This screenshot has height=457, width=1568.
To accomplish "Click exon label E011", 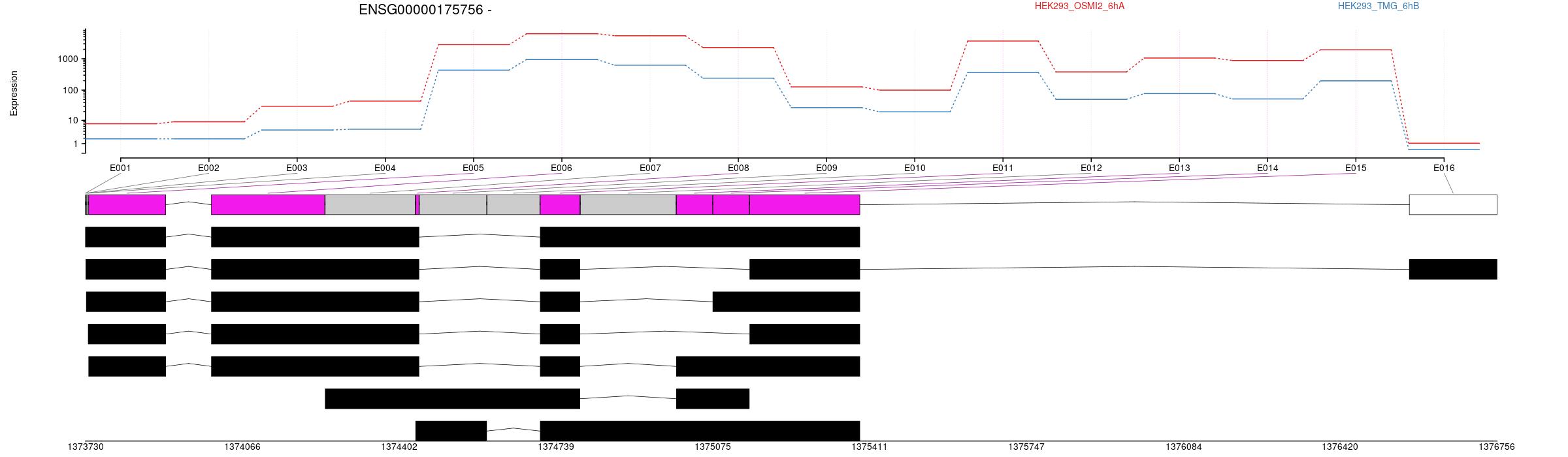I will tap(1003, 168).
